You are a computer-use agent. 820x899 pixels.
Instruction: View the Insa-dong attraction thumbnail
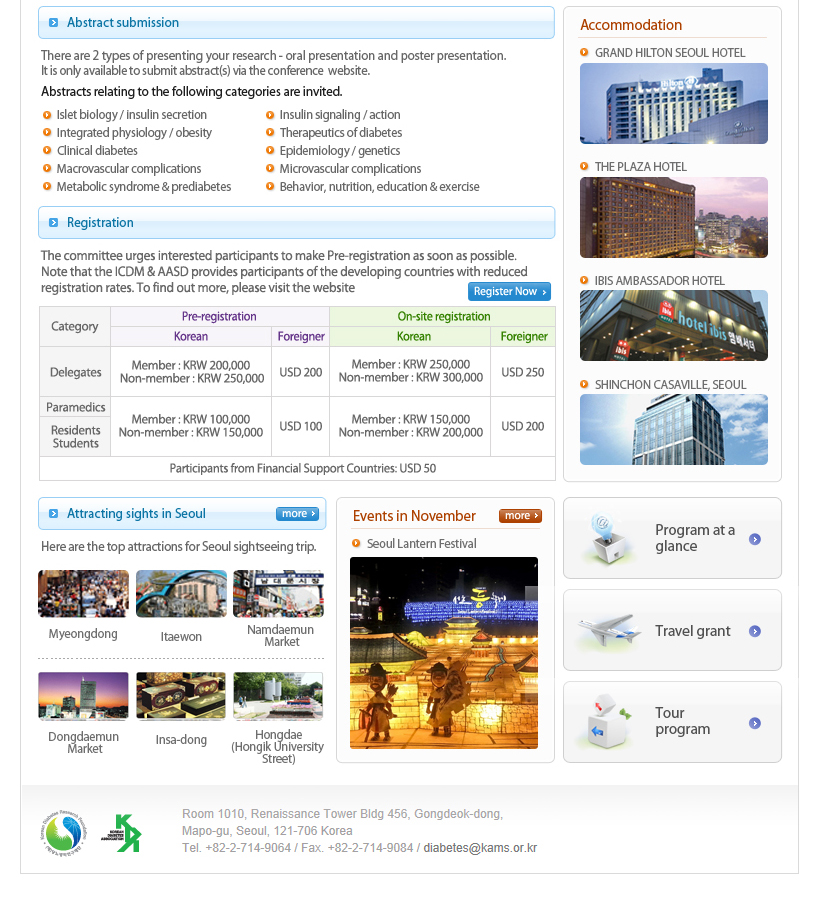pyautogui.click(x=181, y=696)
